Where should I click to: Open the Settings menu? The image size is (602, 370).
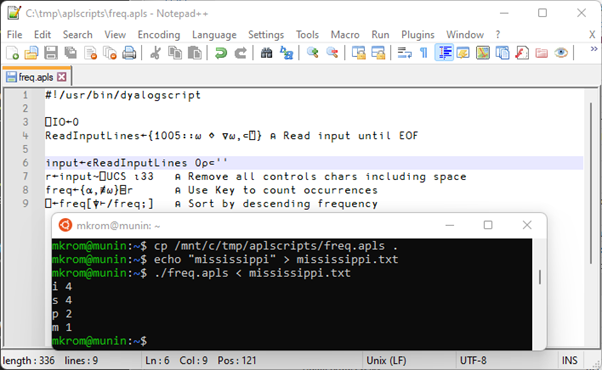pyautogui.click(x=266, y=35)
